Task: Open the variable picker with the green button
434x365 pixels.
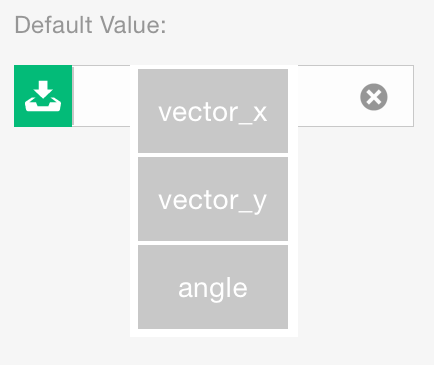Action: [x=43, y=96]
